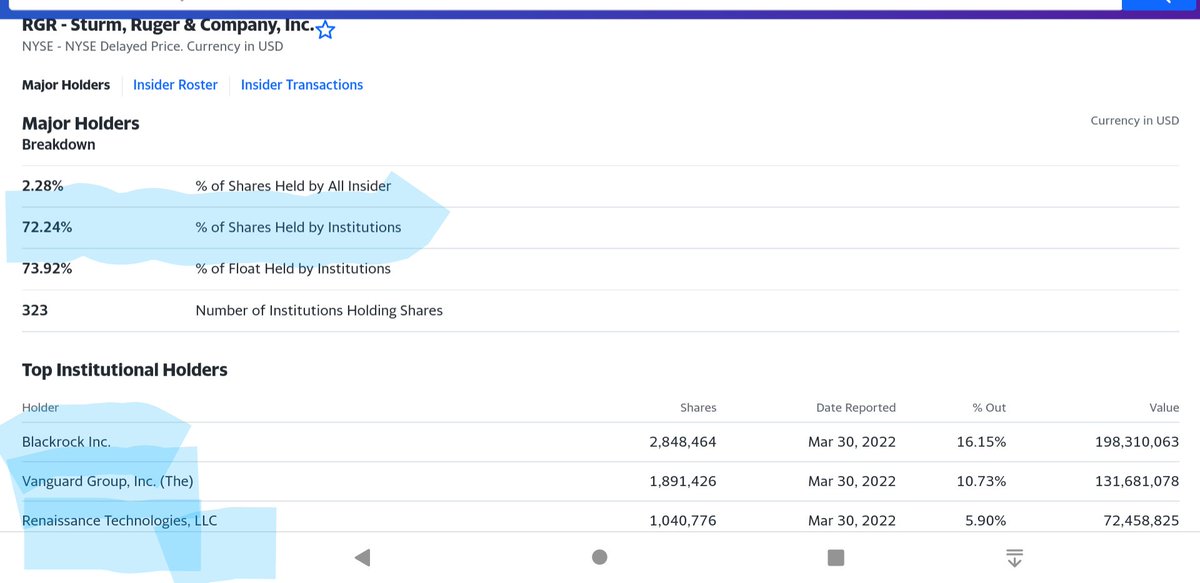Open the Insider Transactions tab
This screenshot has width=1200, height=583.
(302, 85)
